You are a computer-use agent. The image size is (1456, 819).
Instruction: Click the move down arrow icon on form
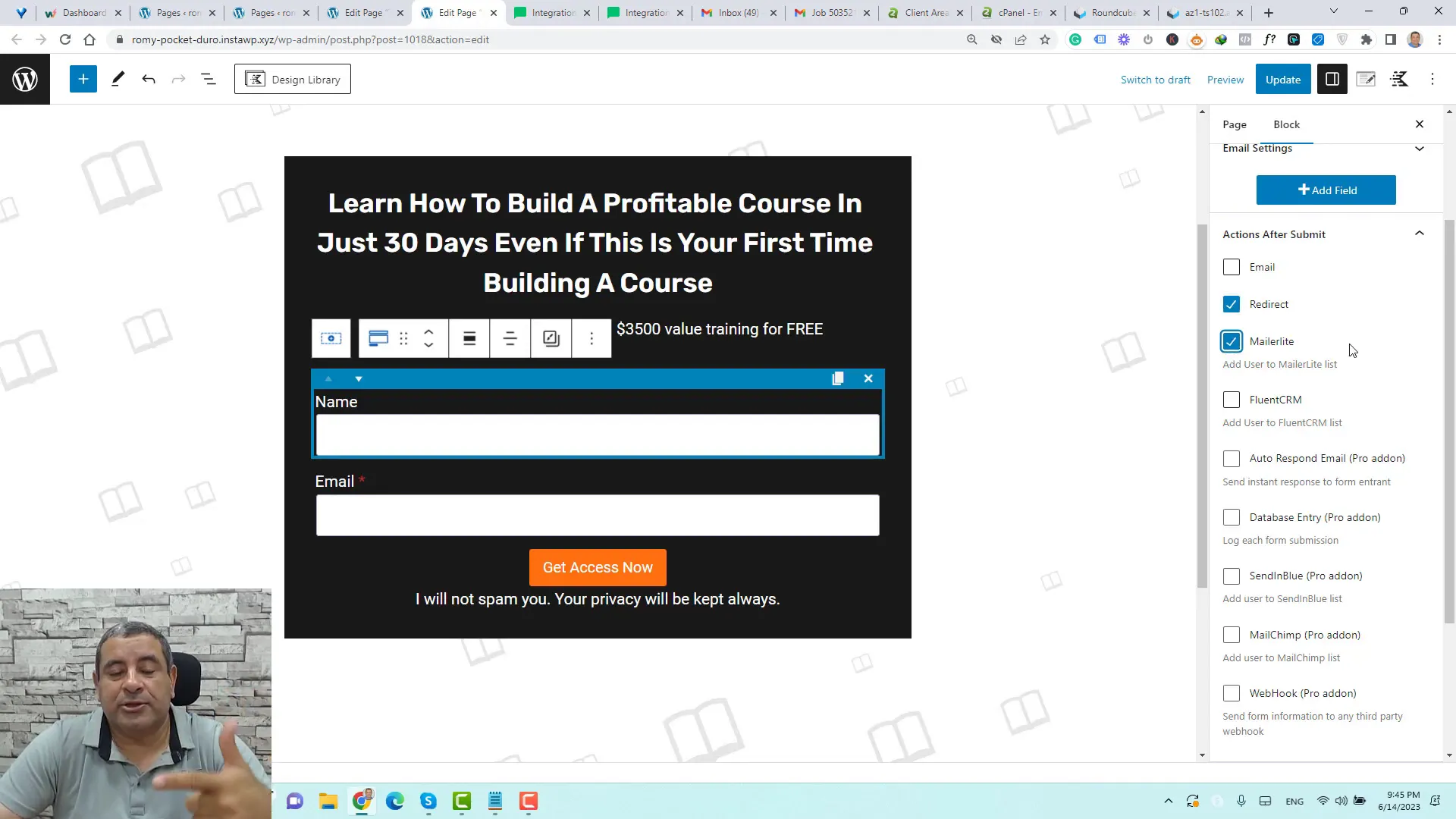coord(358,378)
